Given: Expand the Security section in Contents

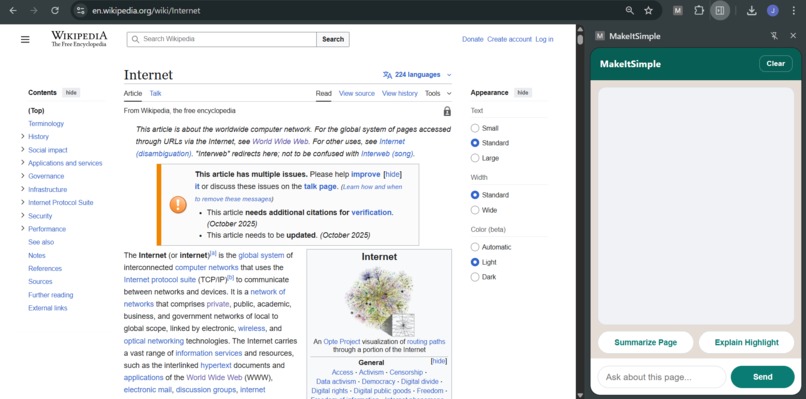Looking at the screenshot, I should 23,215.
